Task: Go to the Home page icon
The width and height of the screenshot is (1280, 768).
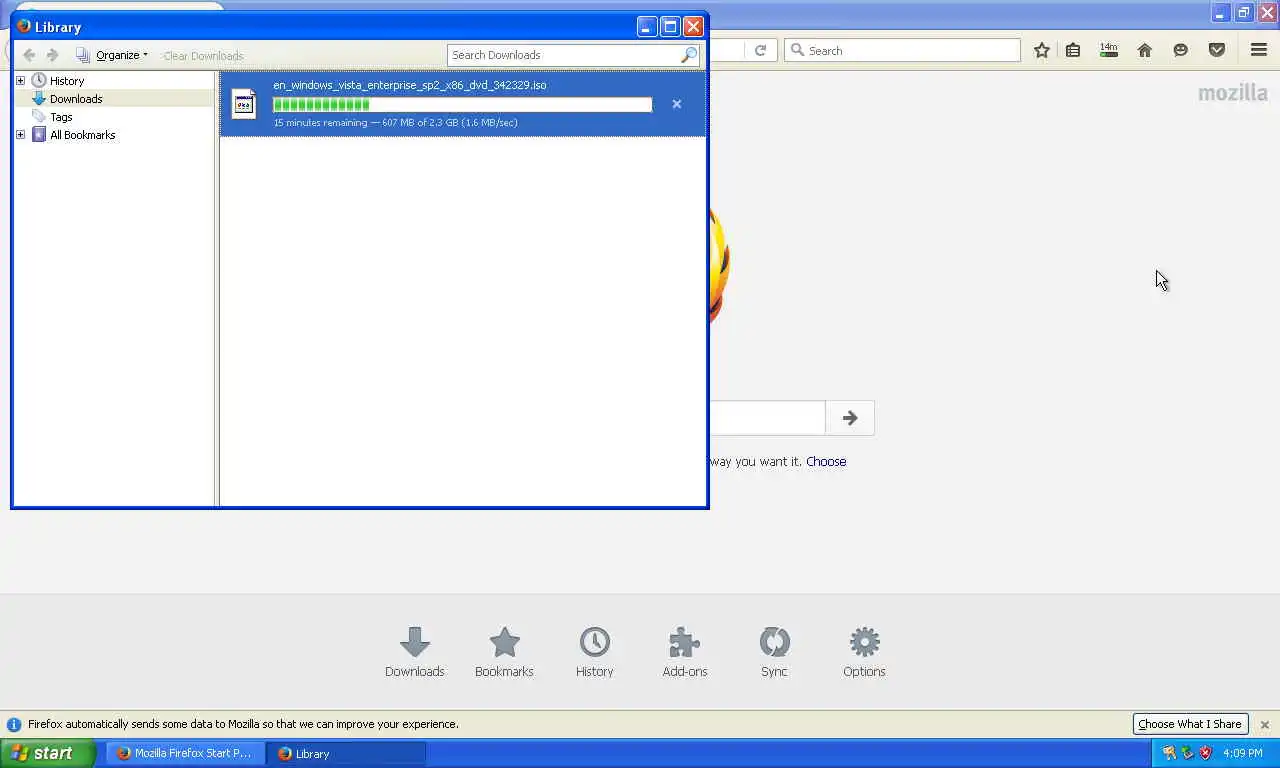Action: (1145, 50)
